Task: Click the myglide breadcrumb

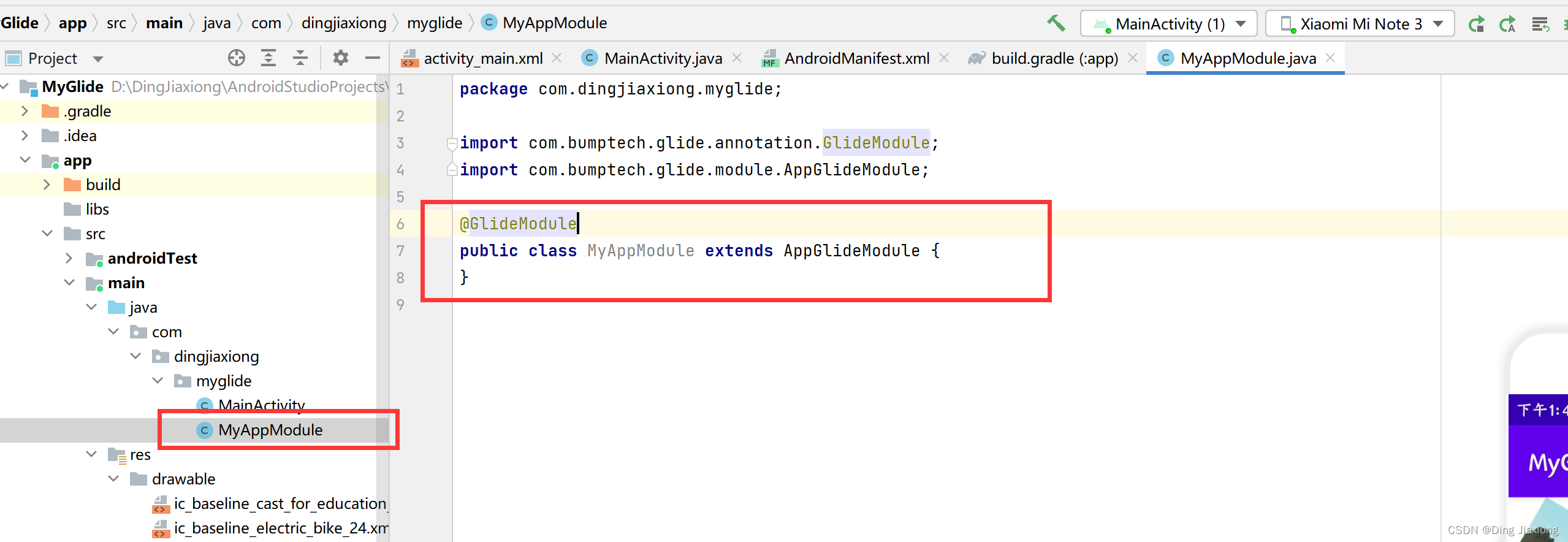Action: (x=435, y=23)
